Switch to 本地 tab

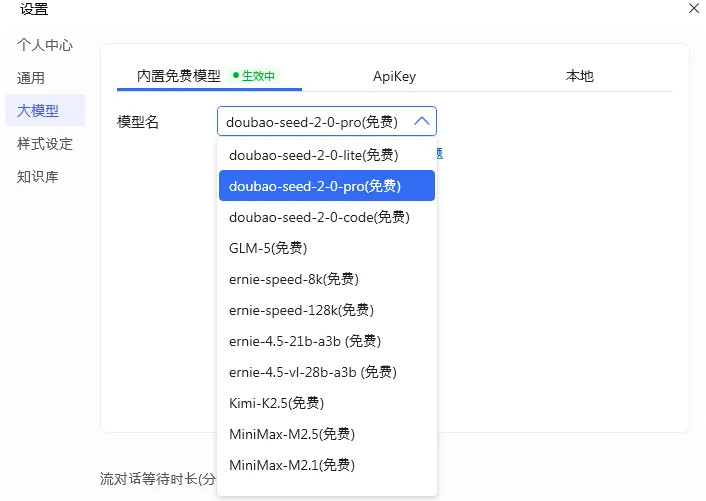tap(579, 76)
